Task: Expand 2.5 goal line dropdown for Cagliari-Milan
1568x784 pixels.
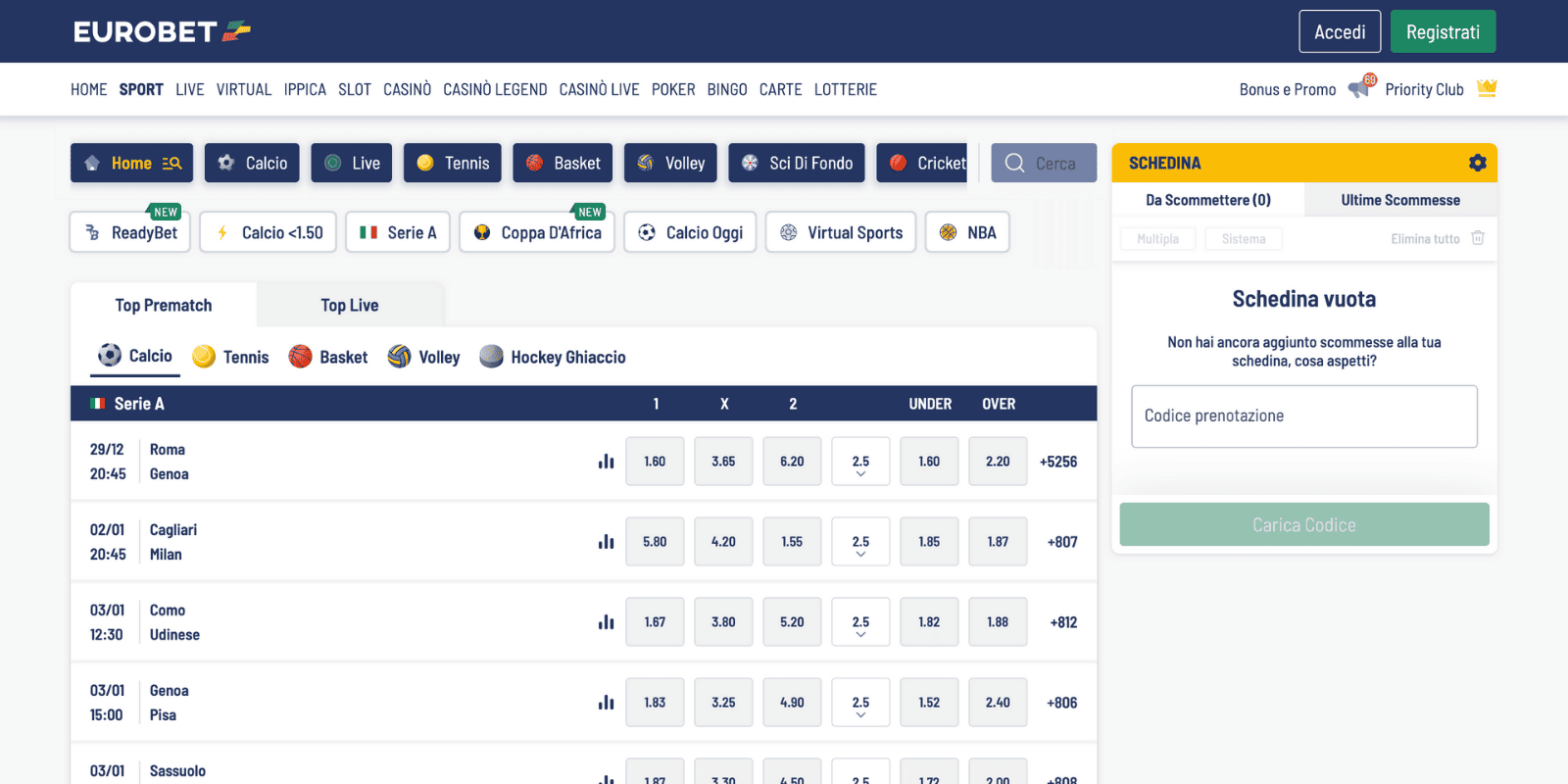Action: coord(860,542)
